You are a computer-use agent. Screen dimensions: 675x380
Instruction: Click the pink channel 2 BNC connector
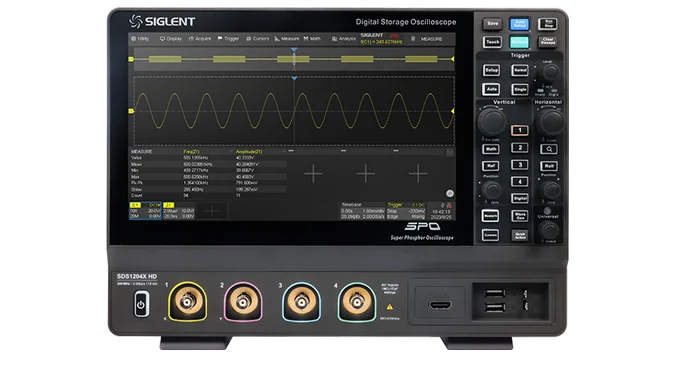[x=243, y=302]
